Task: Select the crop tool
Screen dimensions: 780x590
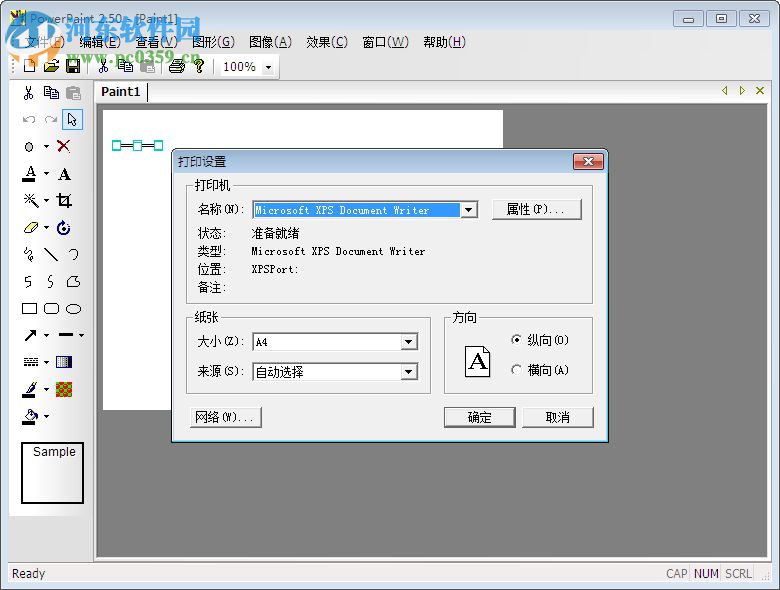Action: point(64,200)
